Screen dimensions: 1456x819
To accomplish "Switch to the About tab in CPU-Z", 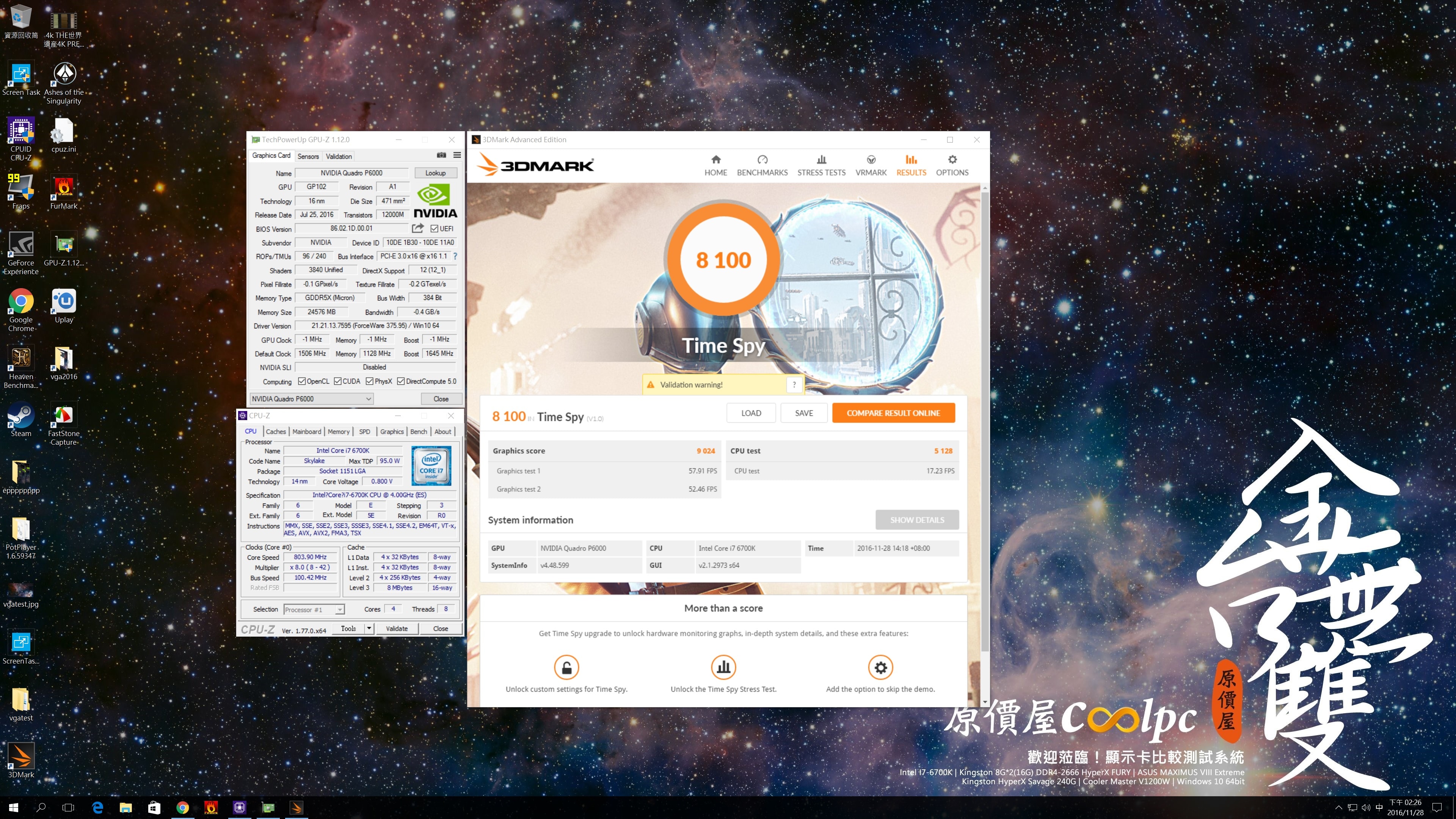I will (442, 431).
